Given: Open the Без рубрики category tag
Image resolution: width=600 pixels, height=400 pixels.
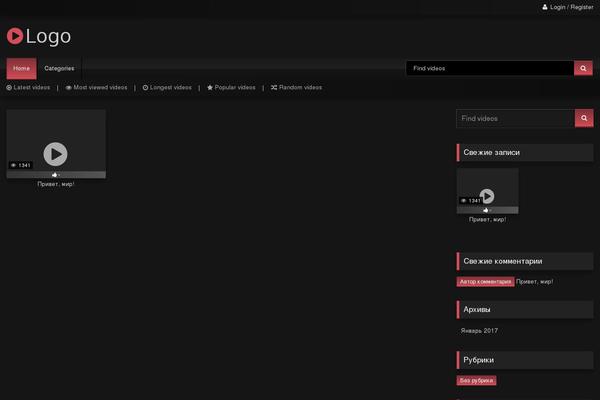Looking at the screenshot, I should pos(476,380).
